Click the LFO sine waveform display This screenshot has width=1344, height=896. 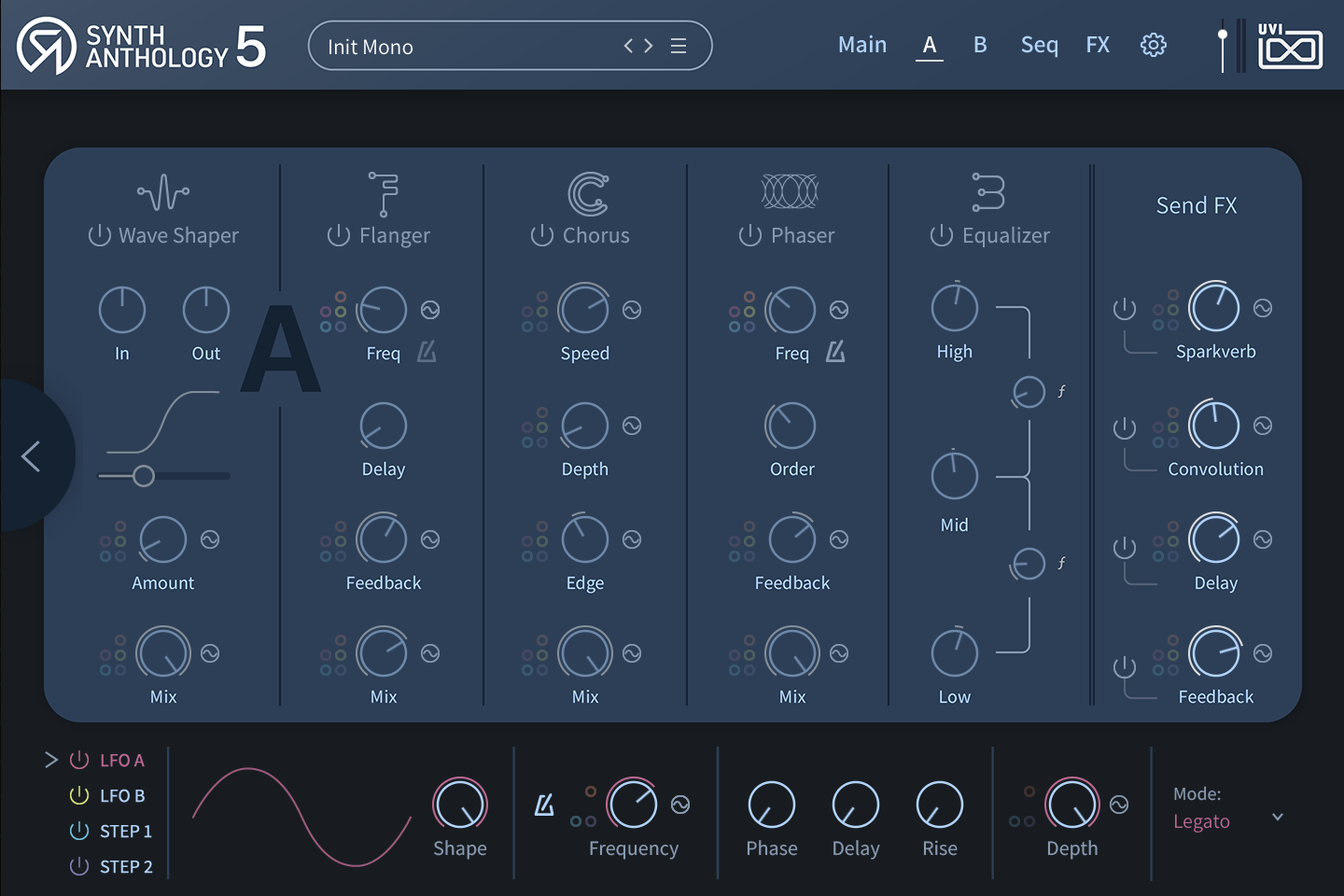pyautogui.click(x=301, y=817)
